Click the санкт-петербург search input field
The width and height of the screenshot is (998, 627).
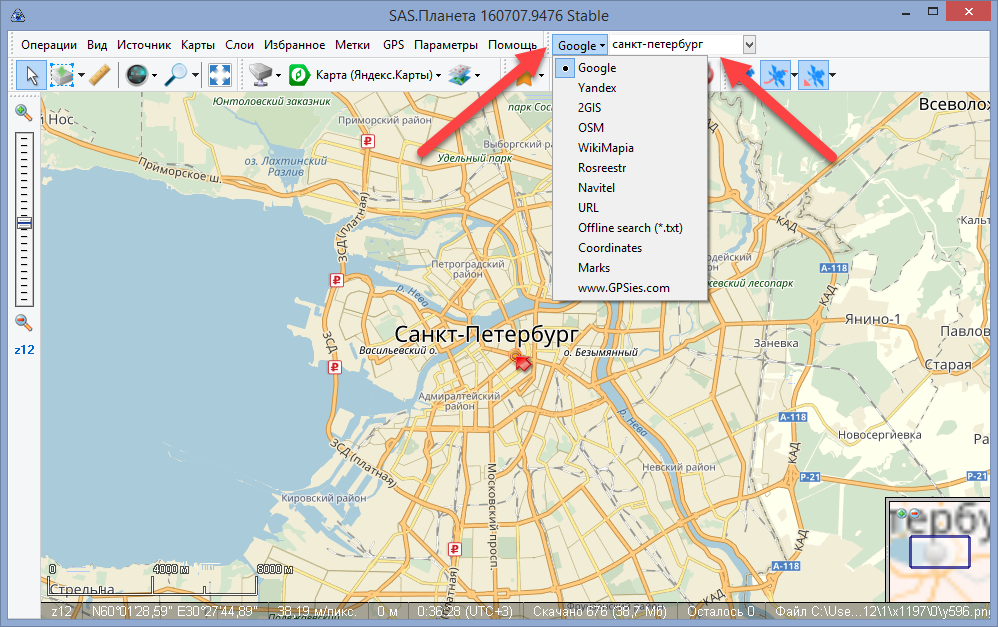pos(675,45)
